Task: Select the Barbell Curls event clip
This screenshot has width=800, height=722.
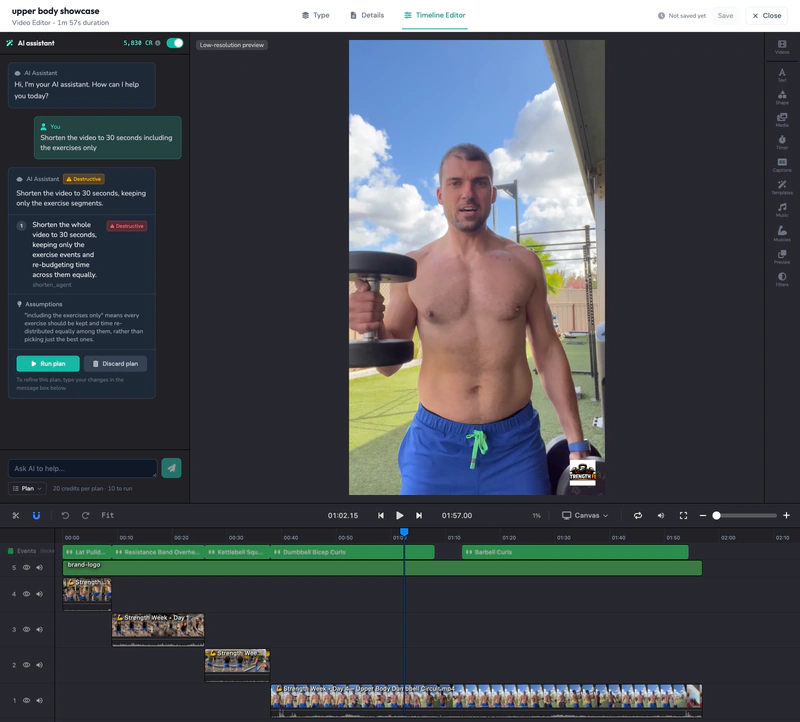Action: [x=575, y=552]
